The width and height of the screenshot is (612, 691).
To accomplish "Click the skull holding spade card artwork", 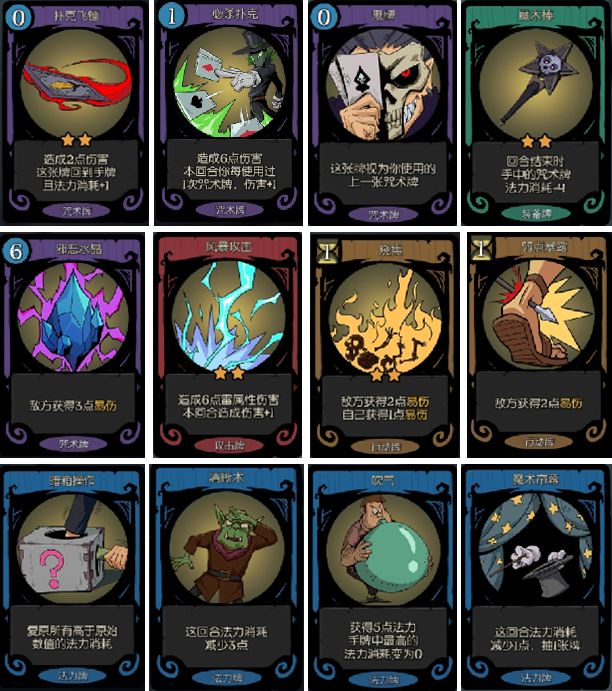I will (x=382, y=85).
